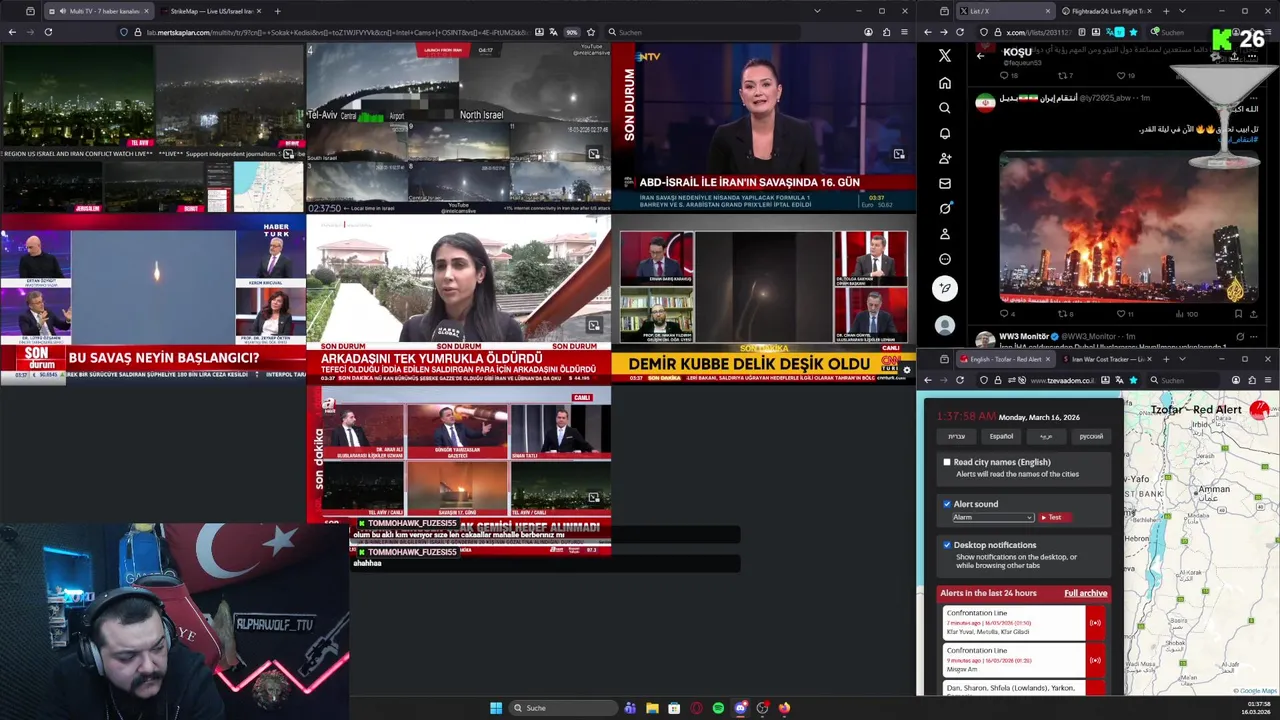Share the burning skyline post
Viewport: 1280px width, 720px height.
point(1253,314)
